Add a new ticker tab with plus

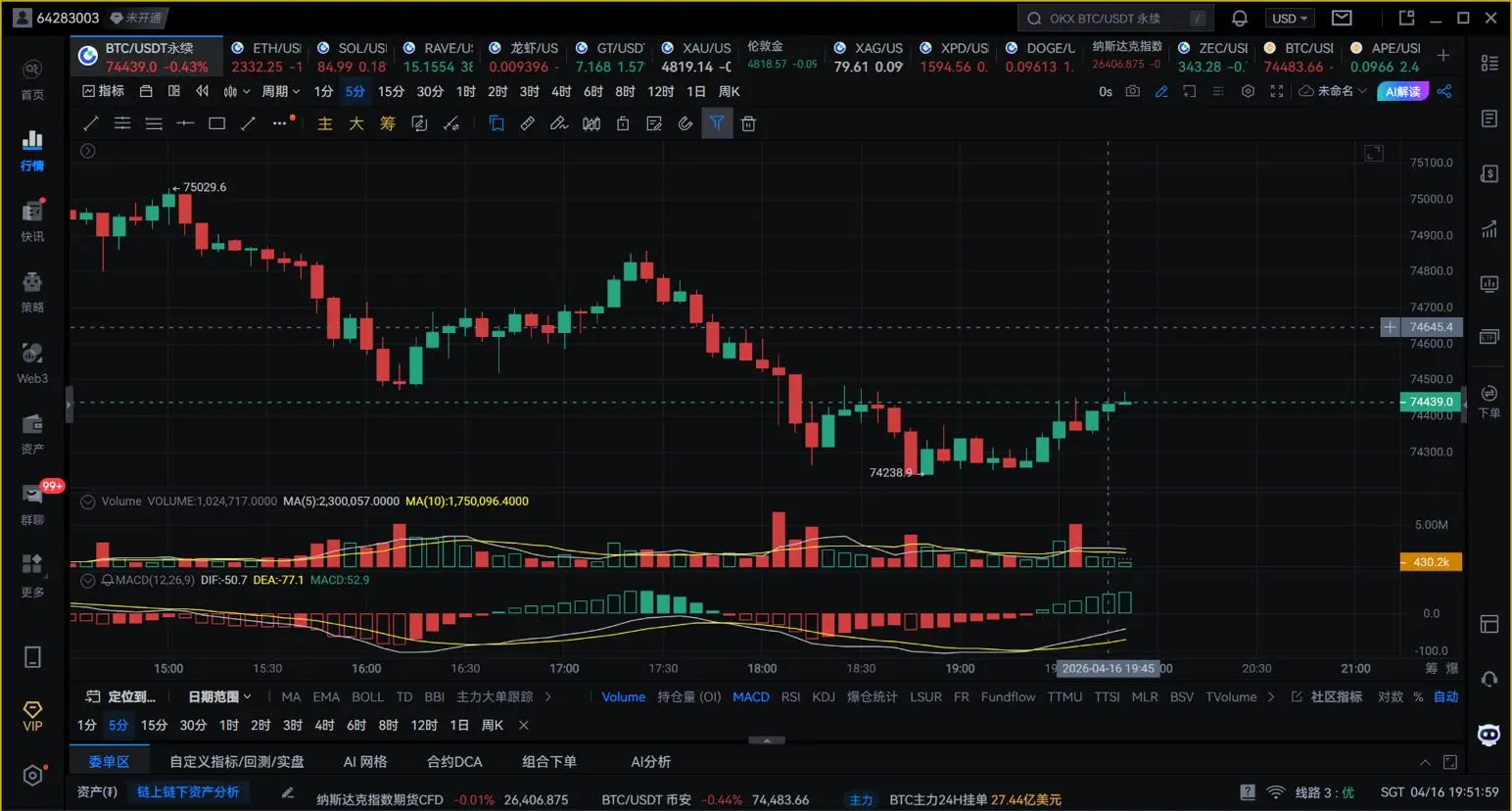pos(1443,55)
